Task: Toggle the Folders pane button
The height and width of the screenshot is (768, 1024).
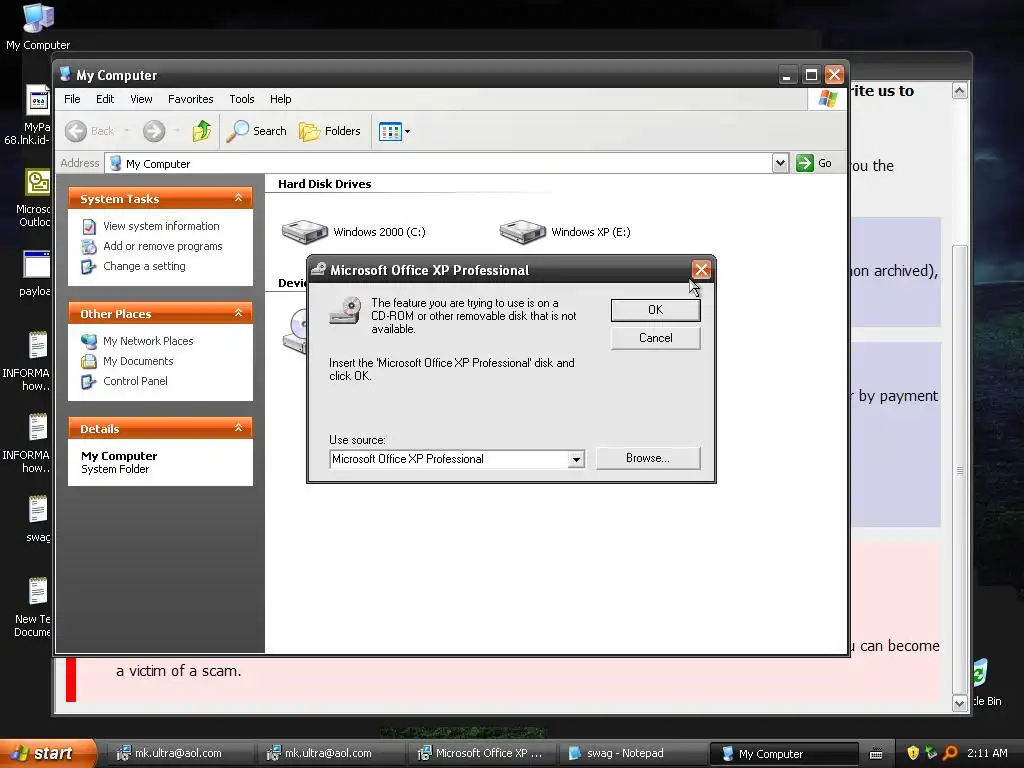Action: (x=330, y=131)
